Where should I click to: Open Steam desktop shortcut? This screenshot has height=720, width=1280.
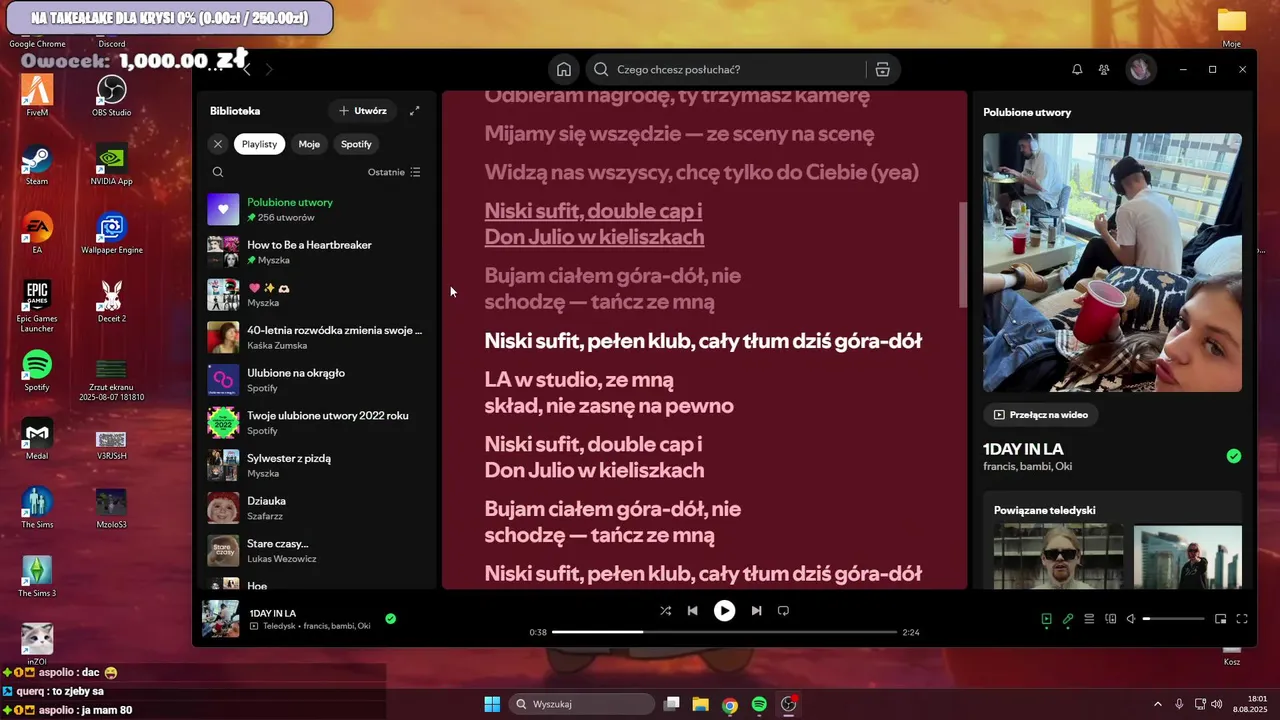[x=37, y=165]
